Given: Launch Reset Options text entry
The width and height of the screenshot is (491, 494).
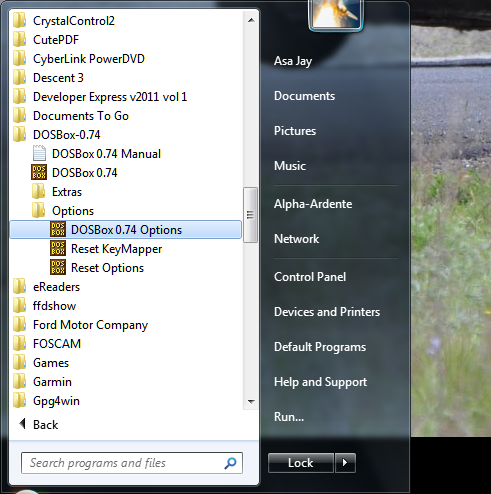Looking at the screenshot, I should (x=107, y=268).
